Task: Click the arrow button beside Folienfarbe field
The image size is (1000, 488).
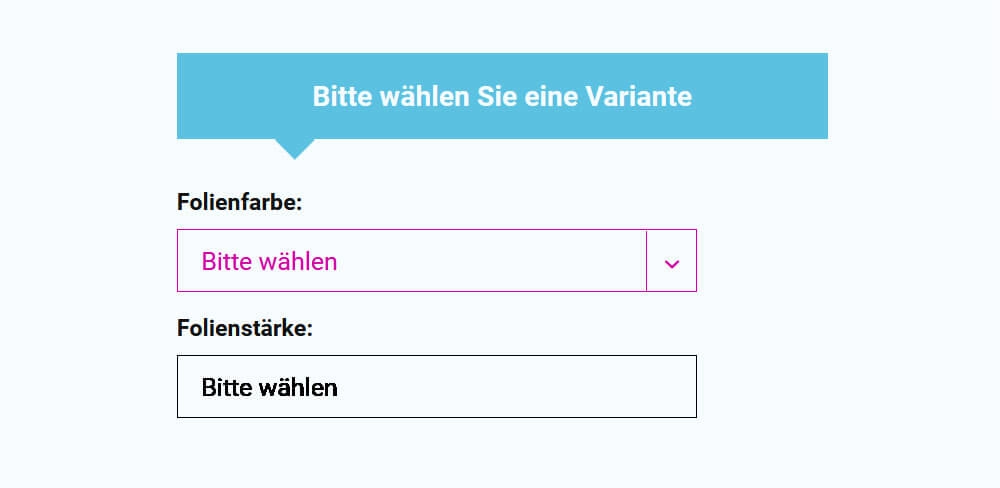Action: point(672,261)
